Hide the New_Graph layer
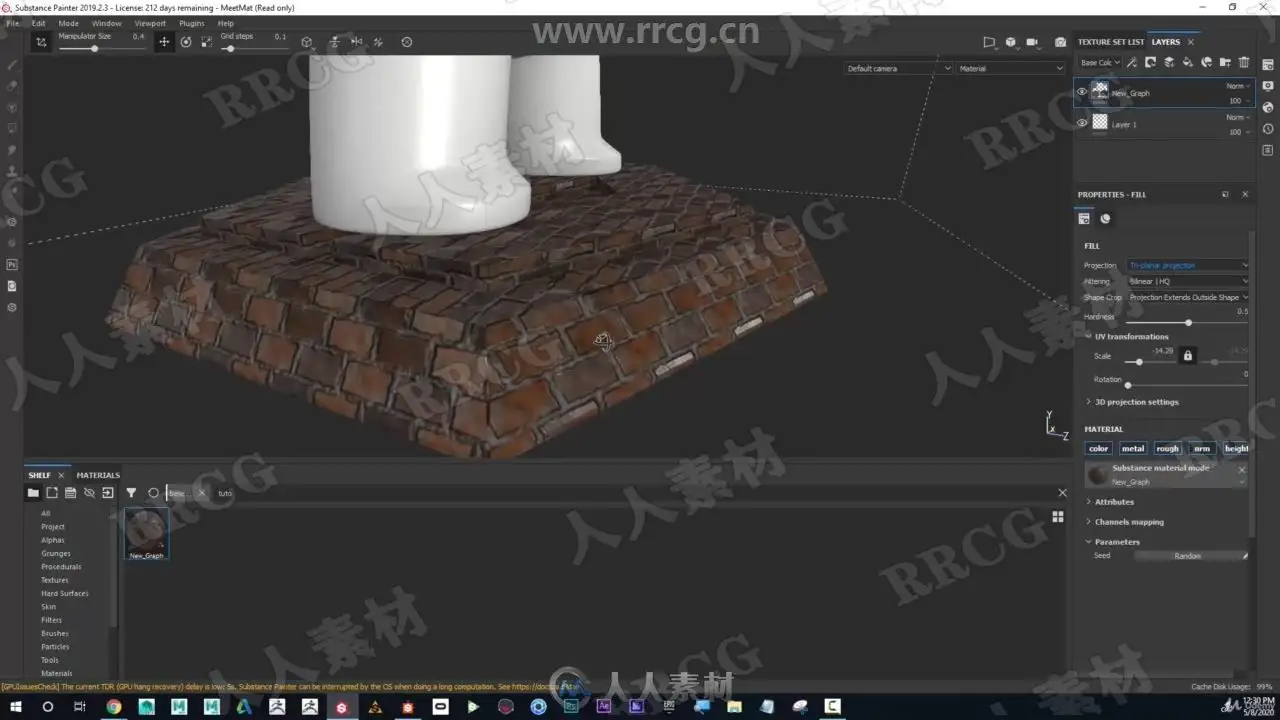Viewport: 1280px width, 720px height. coord(1081,92)
